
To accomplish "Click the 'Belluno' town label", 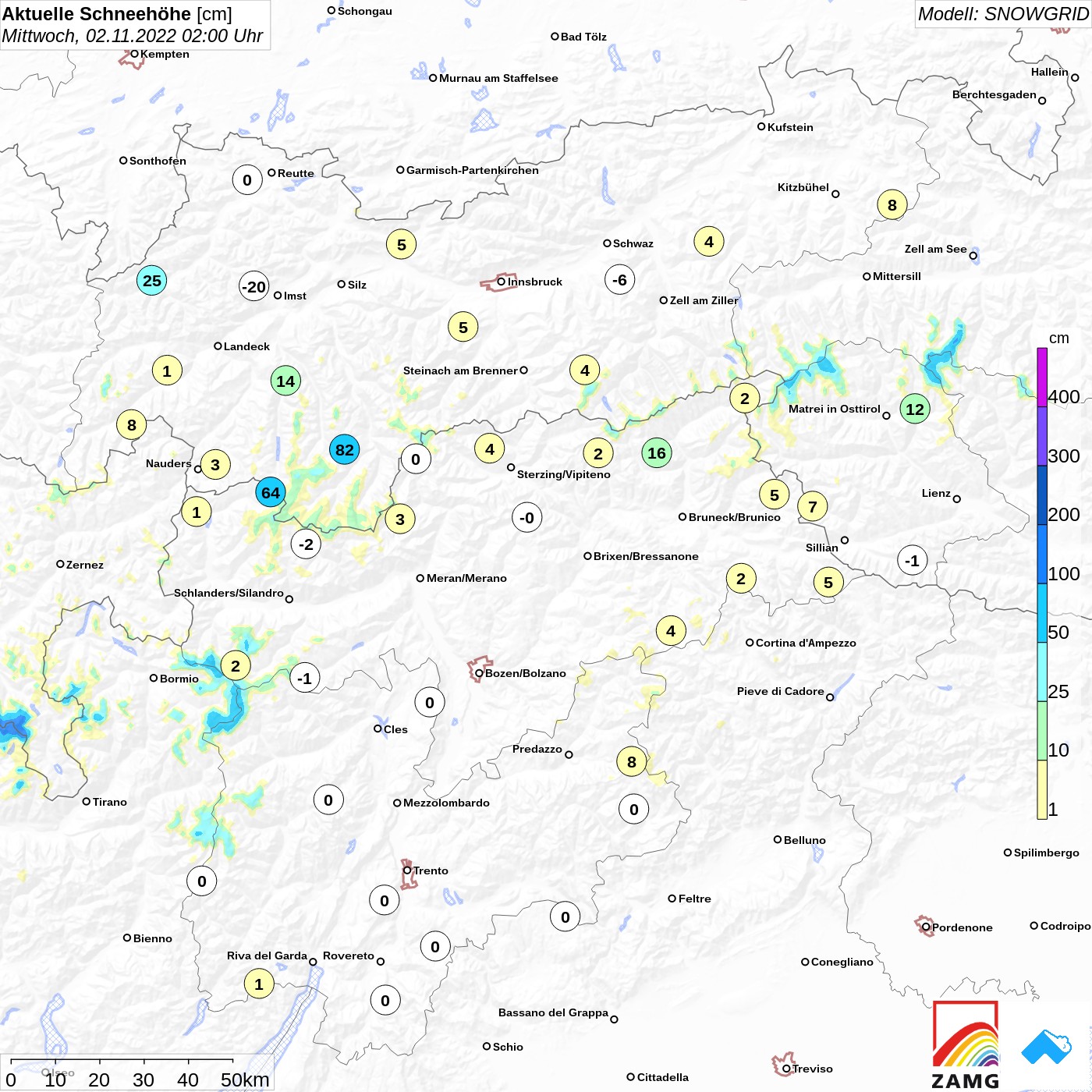I will (x=804, y=840).
